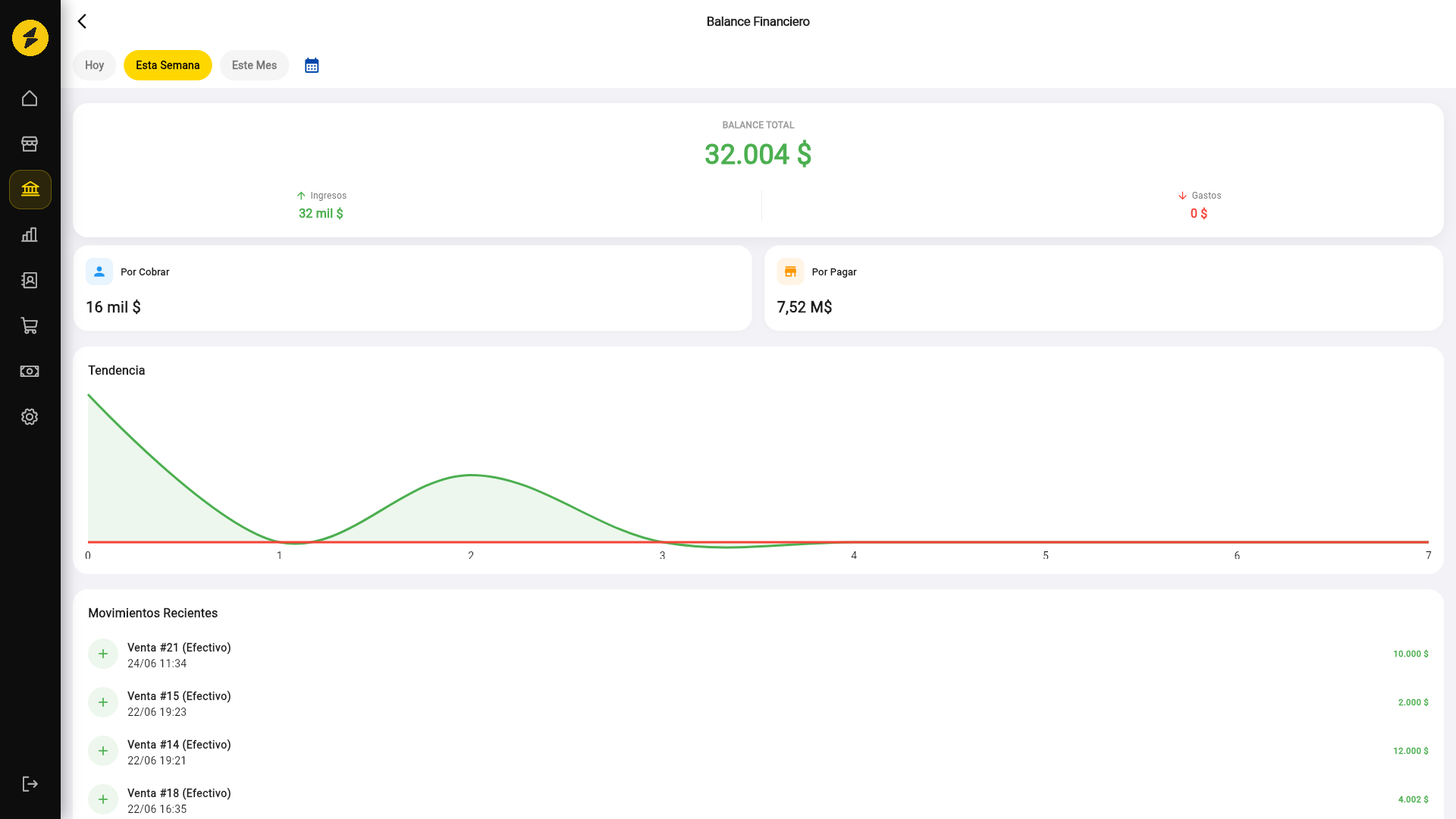
Task: Open the store icon in sidebar
Action: (30, 144)
